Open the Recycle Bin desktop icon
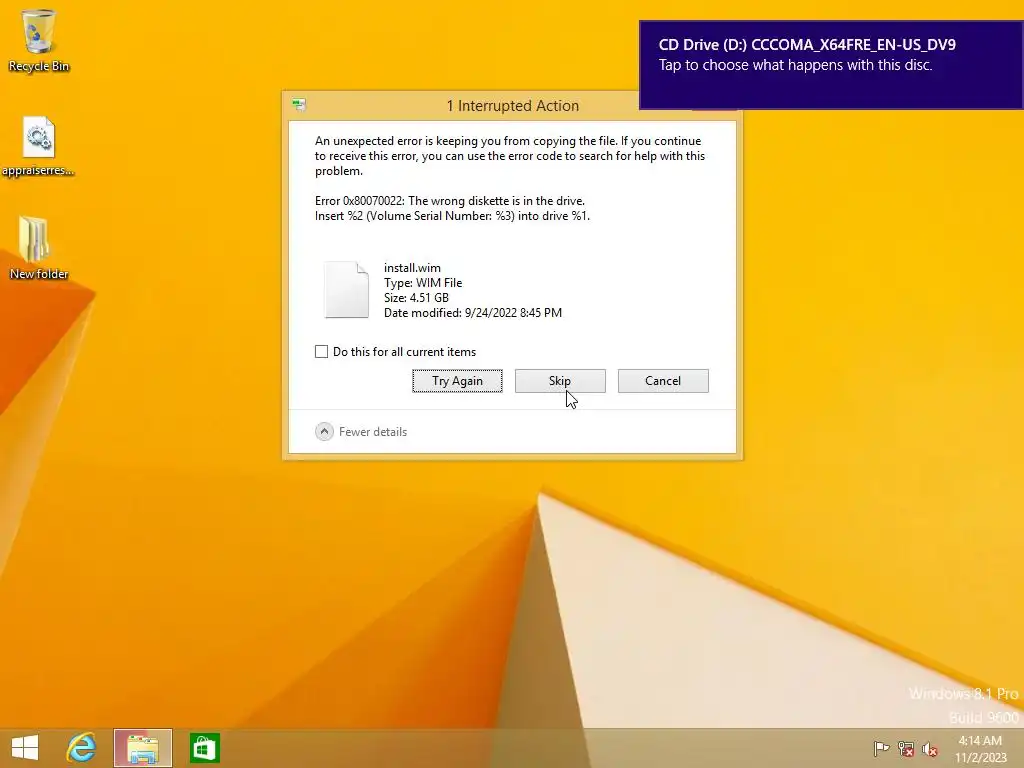 click(x=39, y=40)
